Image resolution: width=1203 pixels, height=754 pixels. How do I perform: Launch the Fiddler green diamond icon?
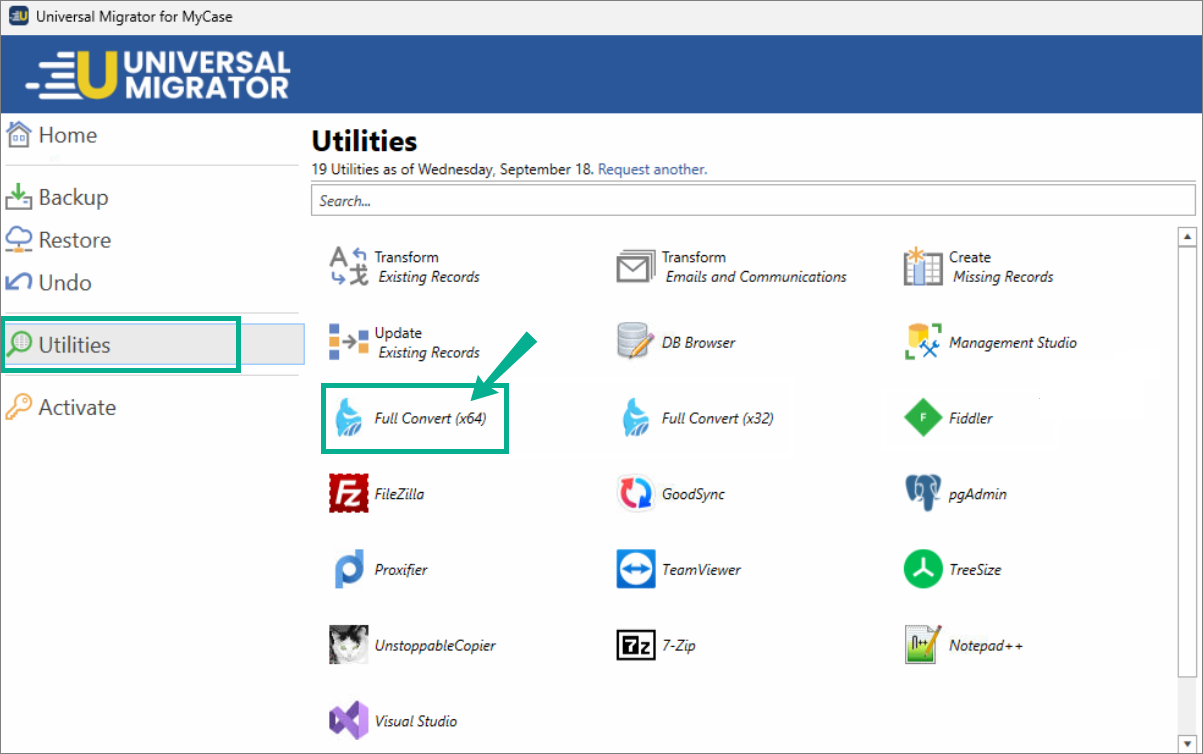tap(923, 419)
